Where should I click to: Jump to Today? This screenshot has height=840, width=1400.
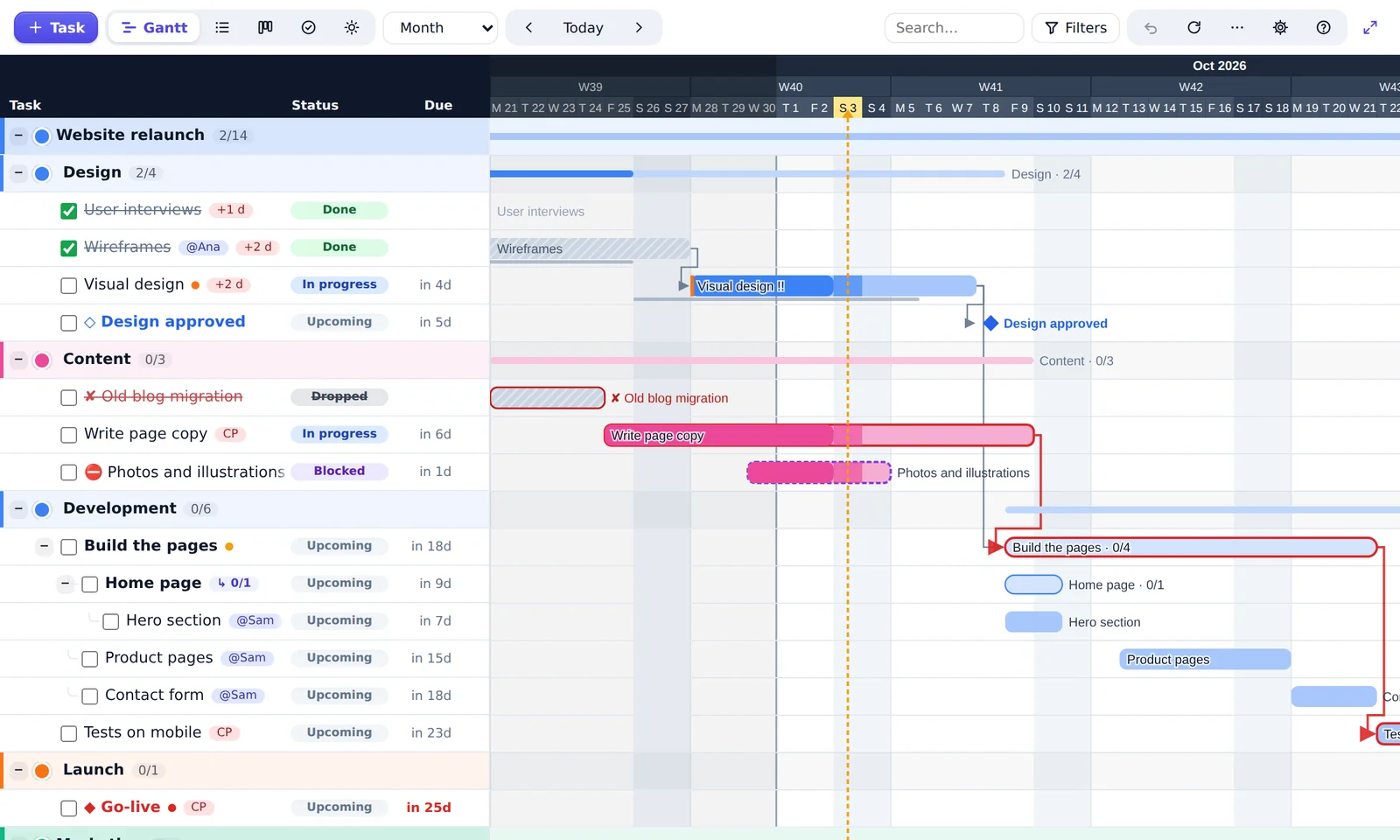coord(584,28)
